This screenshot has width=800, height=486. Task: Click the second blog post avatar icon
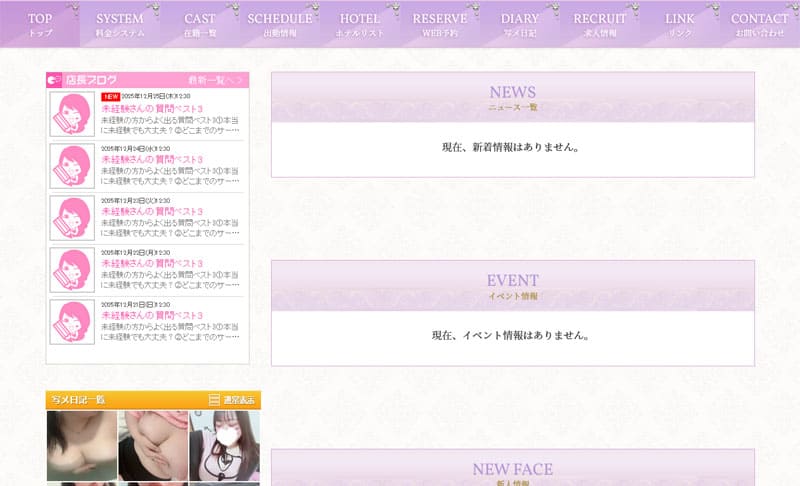pyautogui.click(x=72, y=166)
